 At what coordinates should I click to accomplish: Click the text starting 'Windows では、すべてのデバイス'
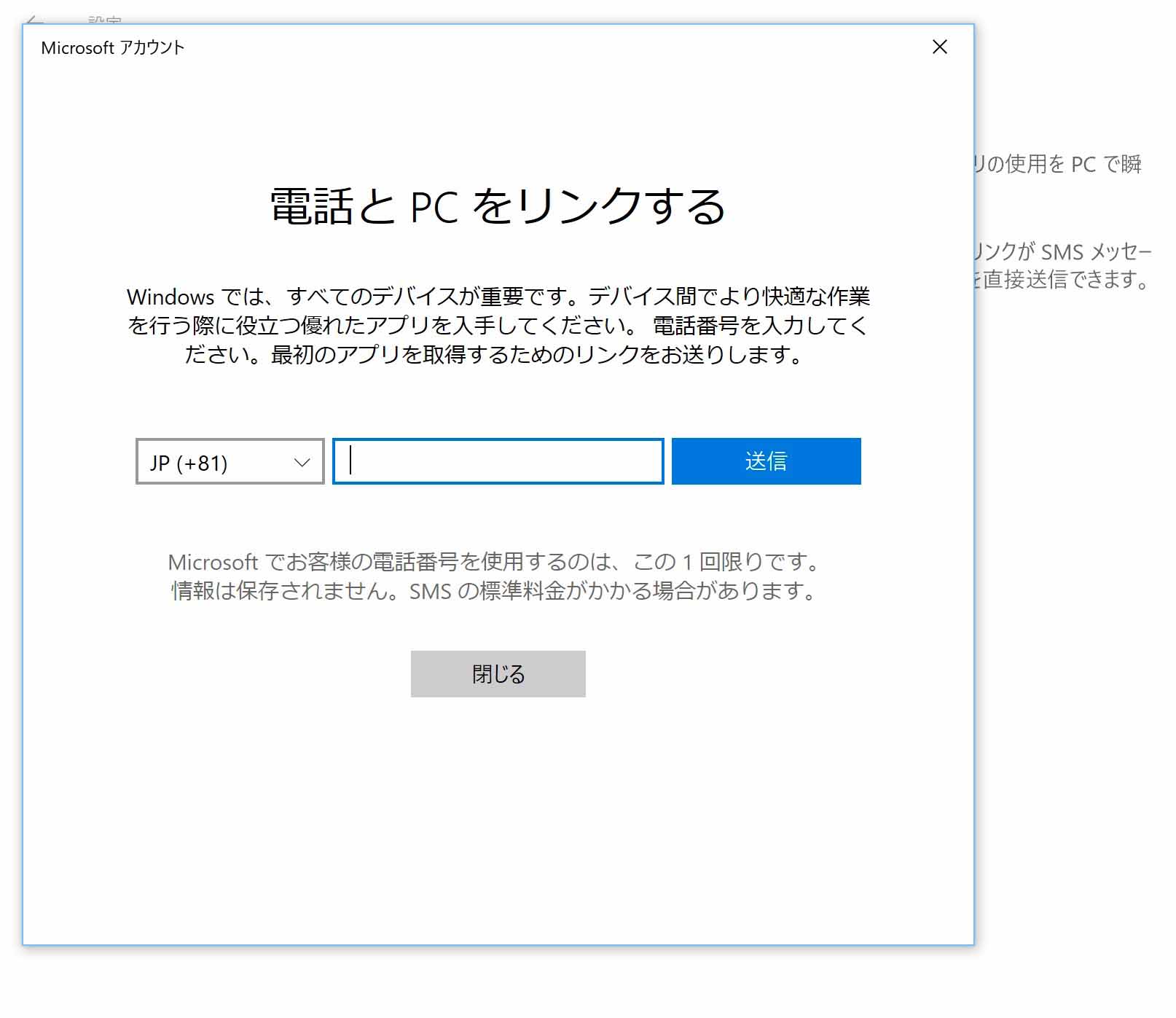coord(498,326)
